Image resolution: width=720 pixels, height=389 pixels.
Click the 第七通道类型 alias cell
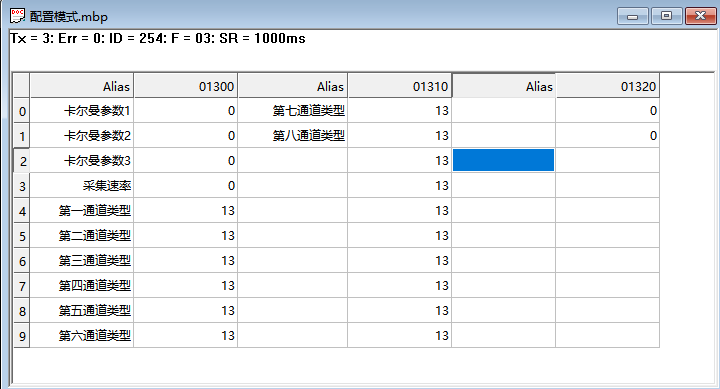point(292,111)
